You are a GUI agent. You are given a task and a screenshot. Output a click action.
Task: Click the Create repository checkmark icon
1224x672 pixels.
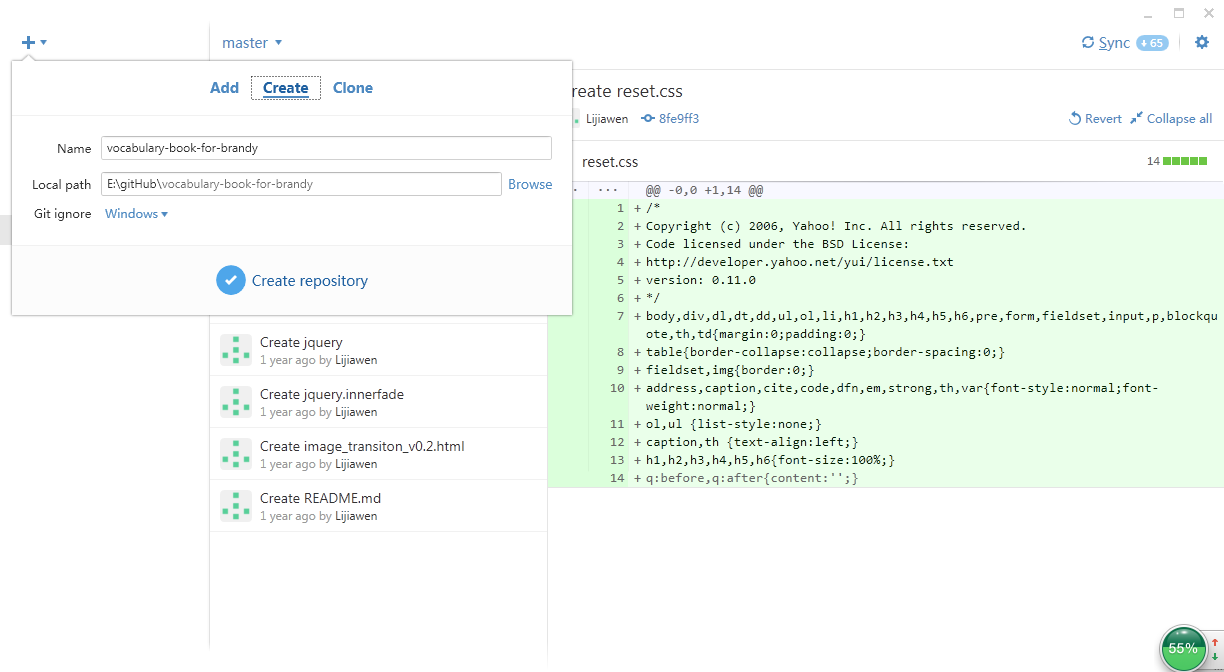231,280
